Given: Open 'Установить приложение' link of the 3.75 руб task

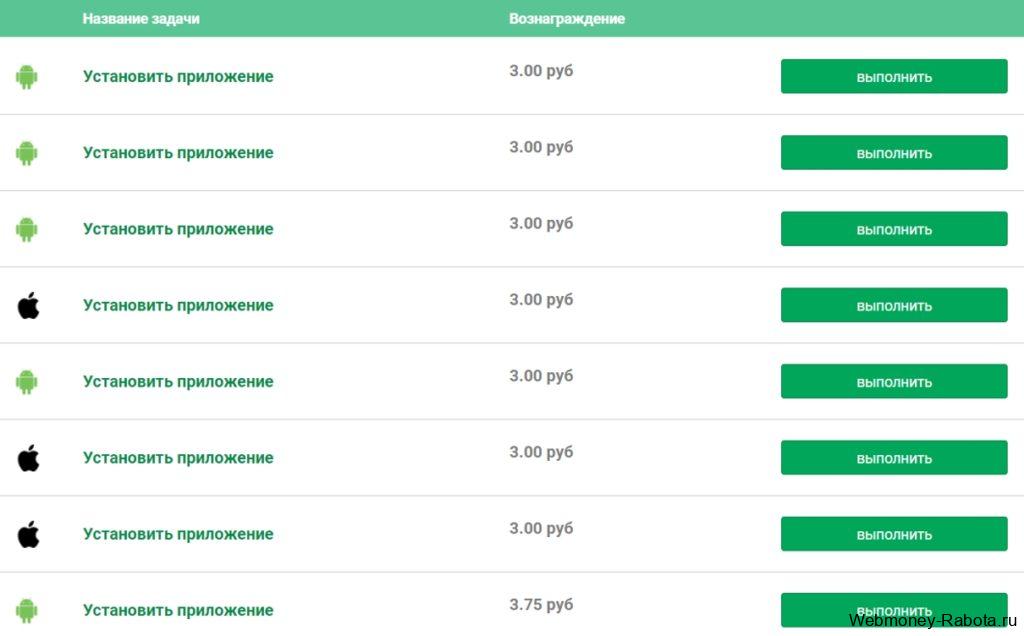Looking at the screenshot, I should 178,611.
